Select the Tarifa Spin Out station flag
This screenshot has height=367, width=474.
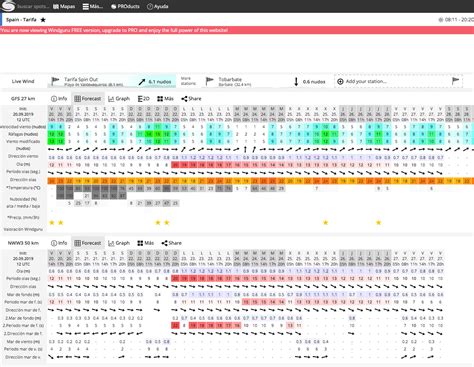(x=55, y=81)
